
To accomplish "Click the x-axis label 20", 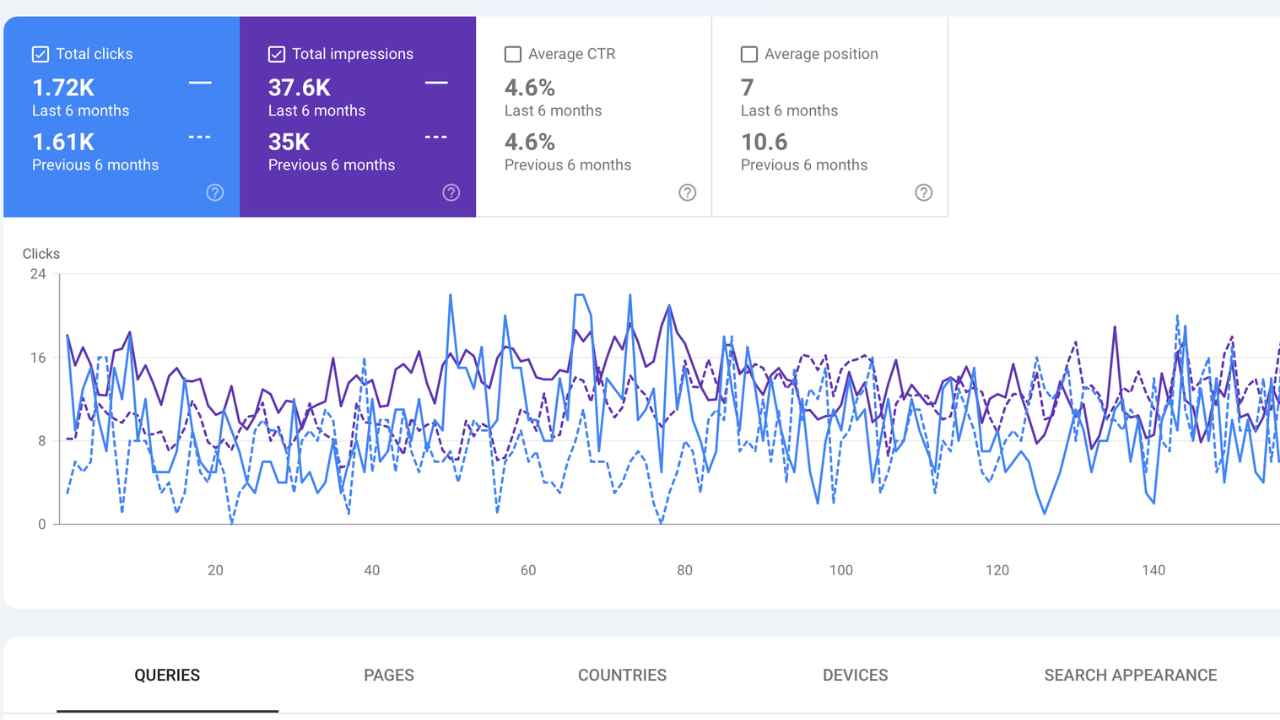I will (215, 570).
